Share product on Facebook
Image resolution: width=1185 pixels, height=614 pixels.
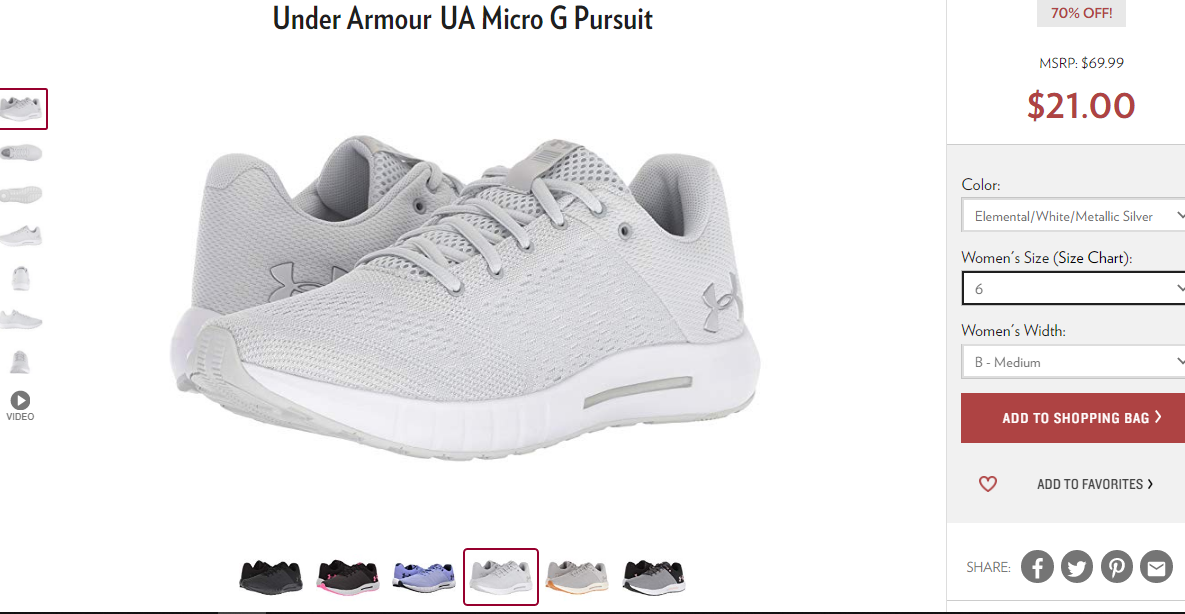click(1037, 566)
